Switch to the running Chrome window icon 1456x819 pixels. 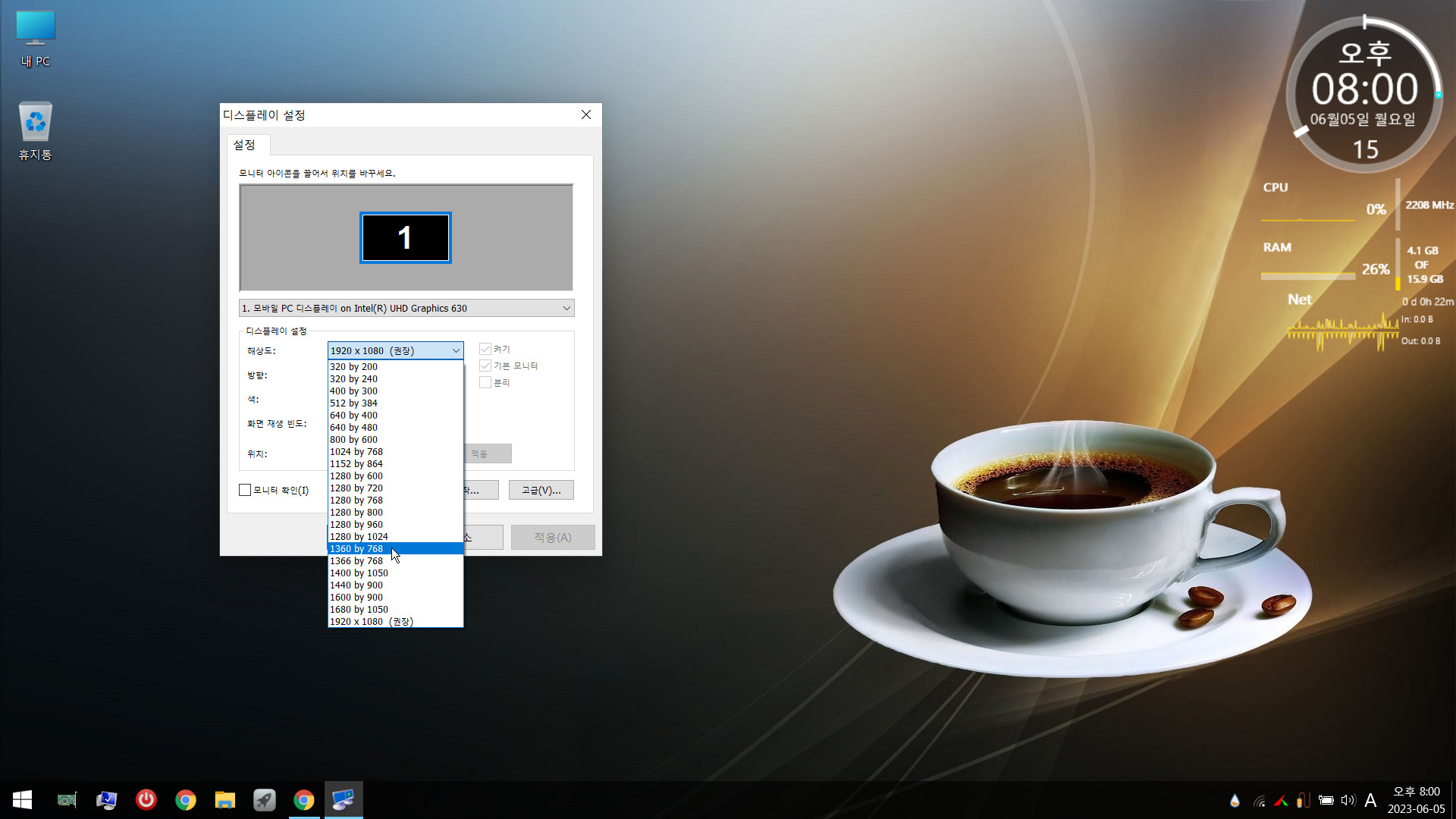[304, 800]
